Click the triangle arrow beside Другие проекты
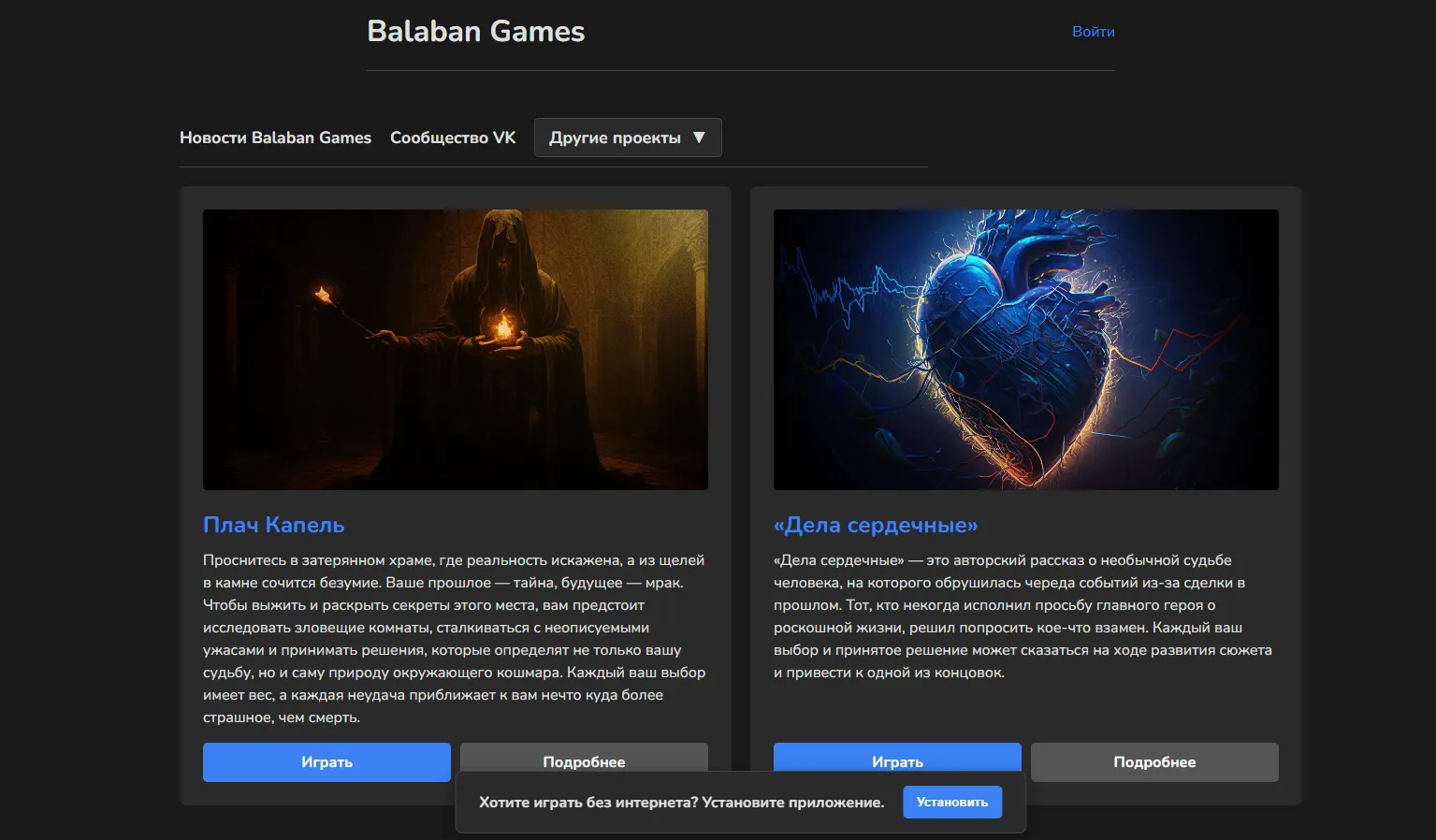1436x840 pixels. 699,138
